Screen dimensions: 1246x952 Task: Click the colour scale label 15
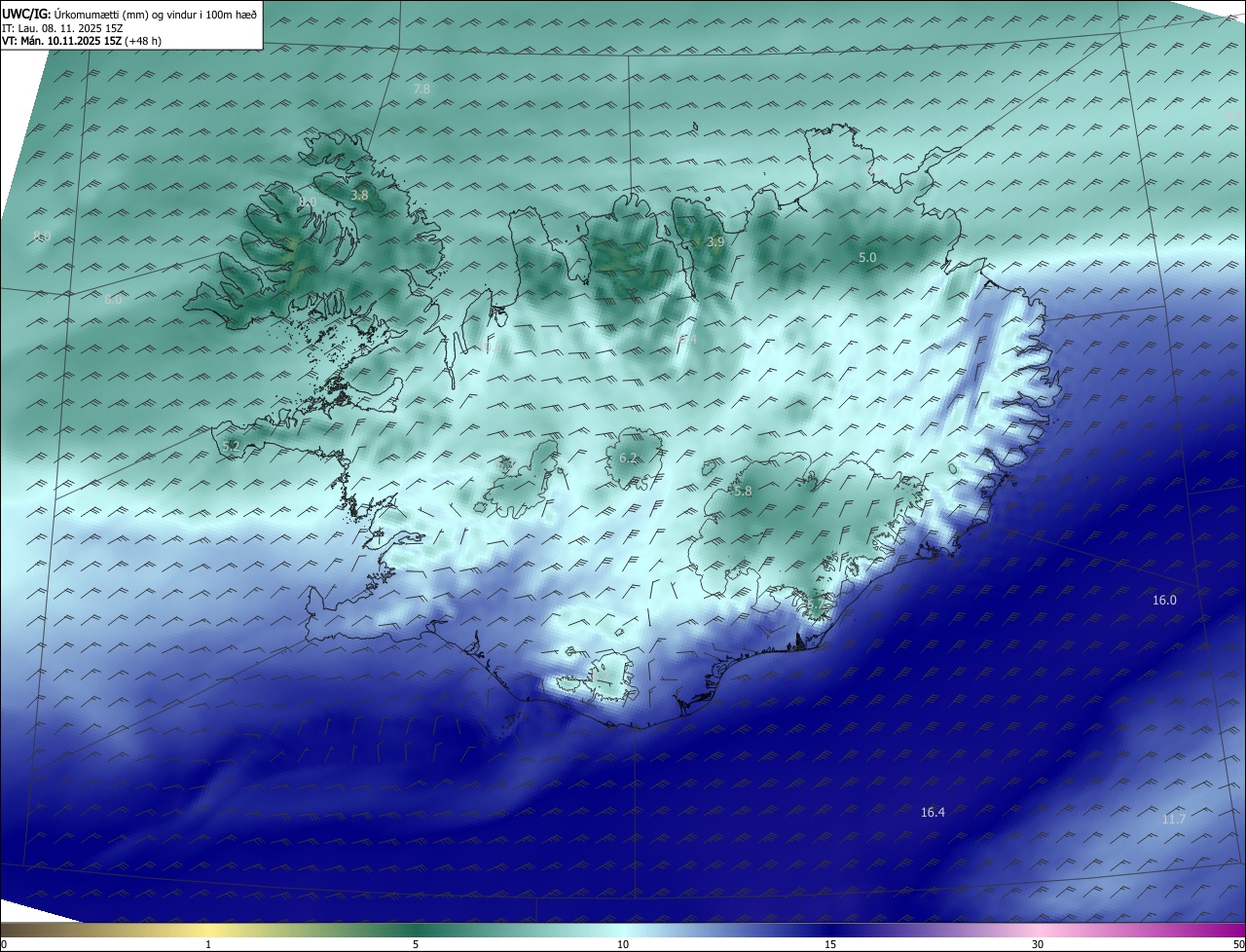click(830, 944)
